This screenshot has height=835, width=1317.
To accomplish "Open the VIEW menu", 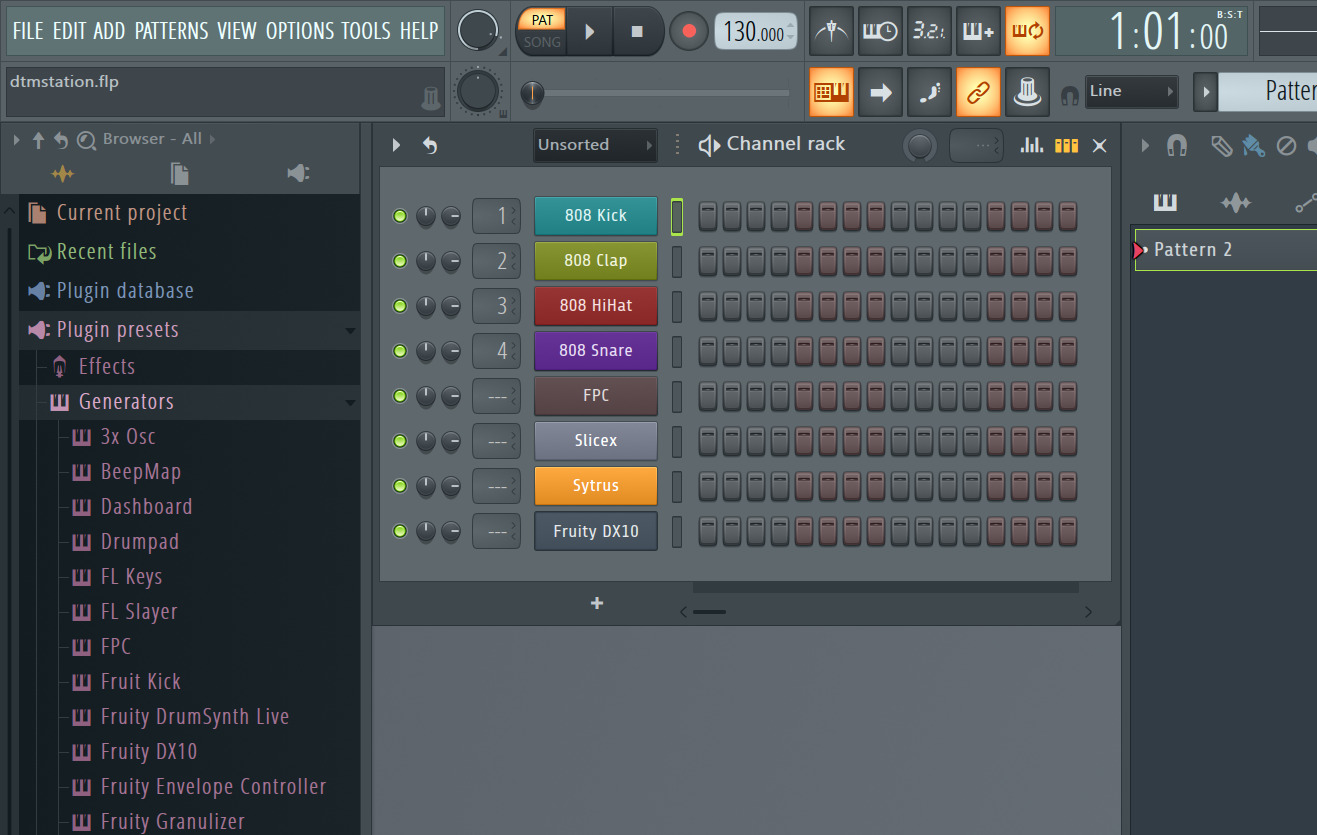I will click(237, 31).
